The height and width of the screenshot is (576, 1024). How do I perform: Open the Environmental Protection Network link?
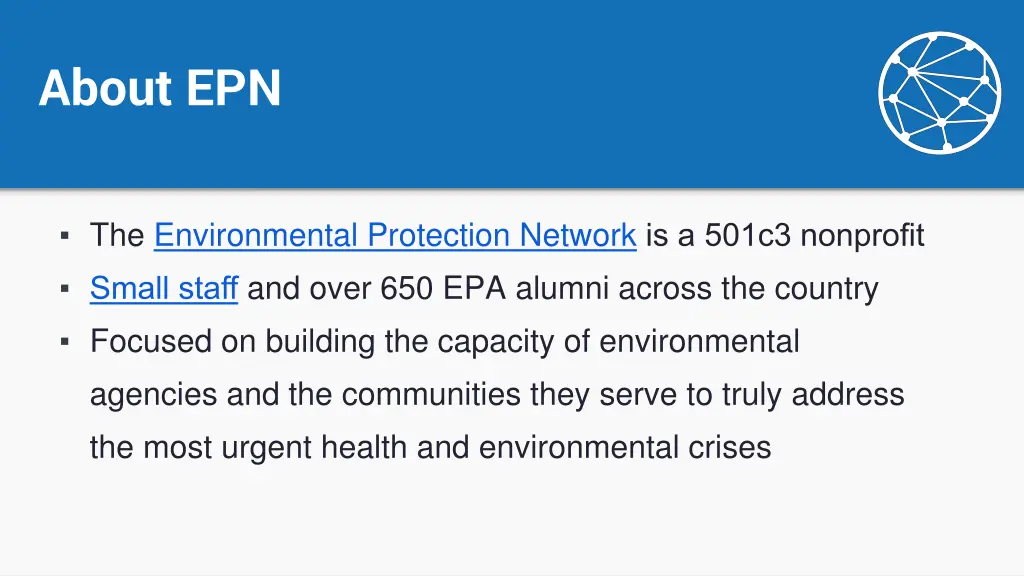click(x=395, y=235)
